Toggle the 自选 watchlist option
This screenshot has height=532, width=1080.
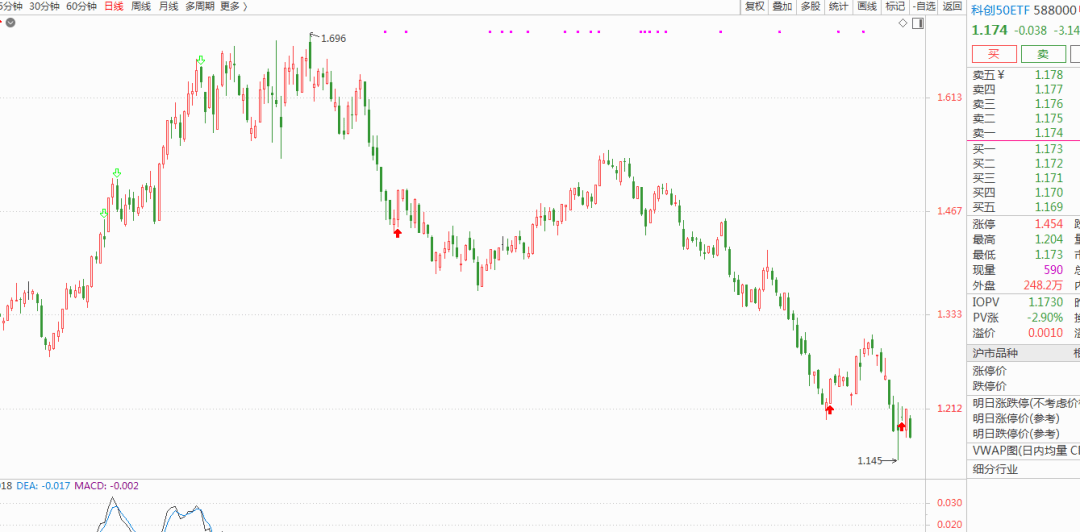pyautogui.click(x=923, y=6)
